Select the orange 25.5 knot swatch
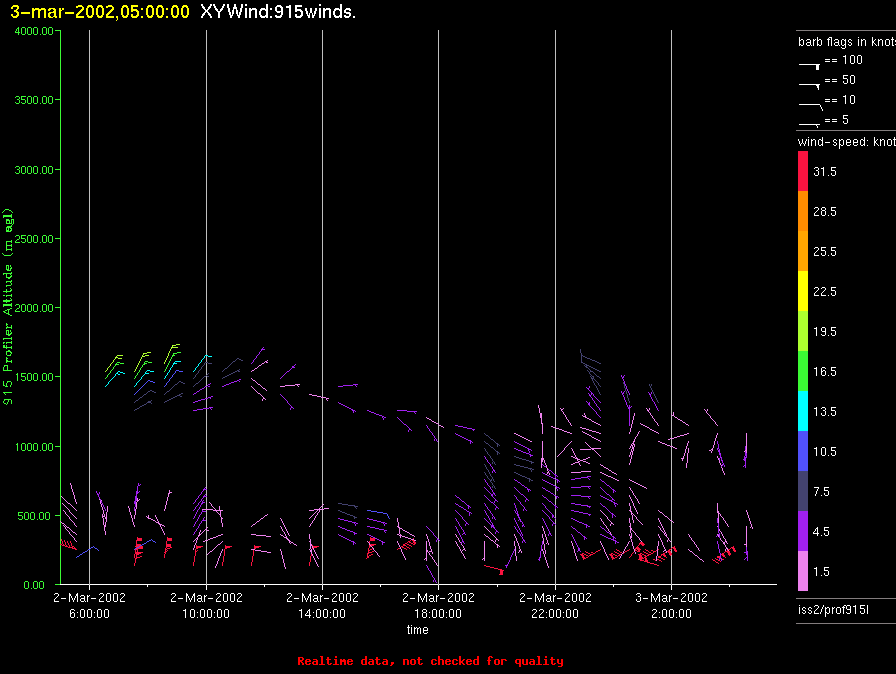The height and width of the screenshot is (674, 896). [803, 251]
